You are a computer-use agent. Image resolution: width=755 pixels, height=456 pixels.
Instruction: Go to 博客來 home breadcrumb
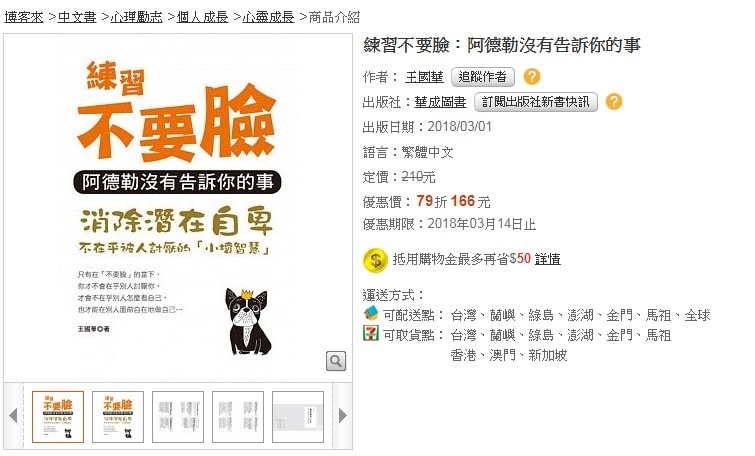coord(24,17)
